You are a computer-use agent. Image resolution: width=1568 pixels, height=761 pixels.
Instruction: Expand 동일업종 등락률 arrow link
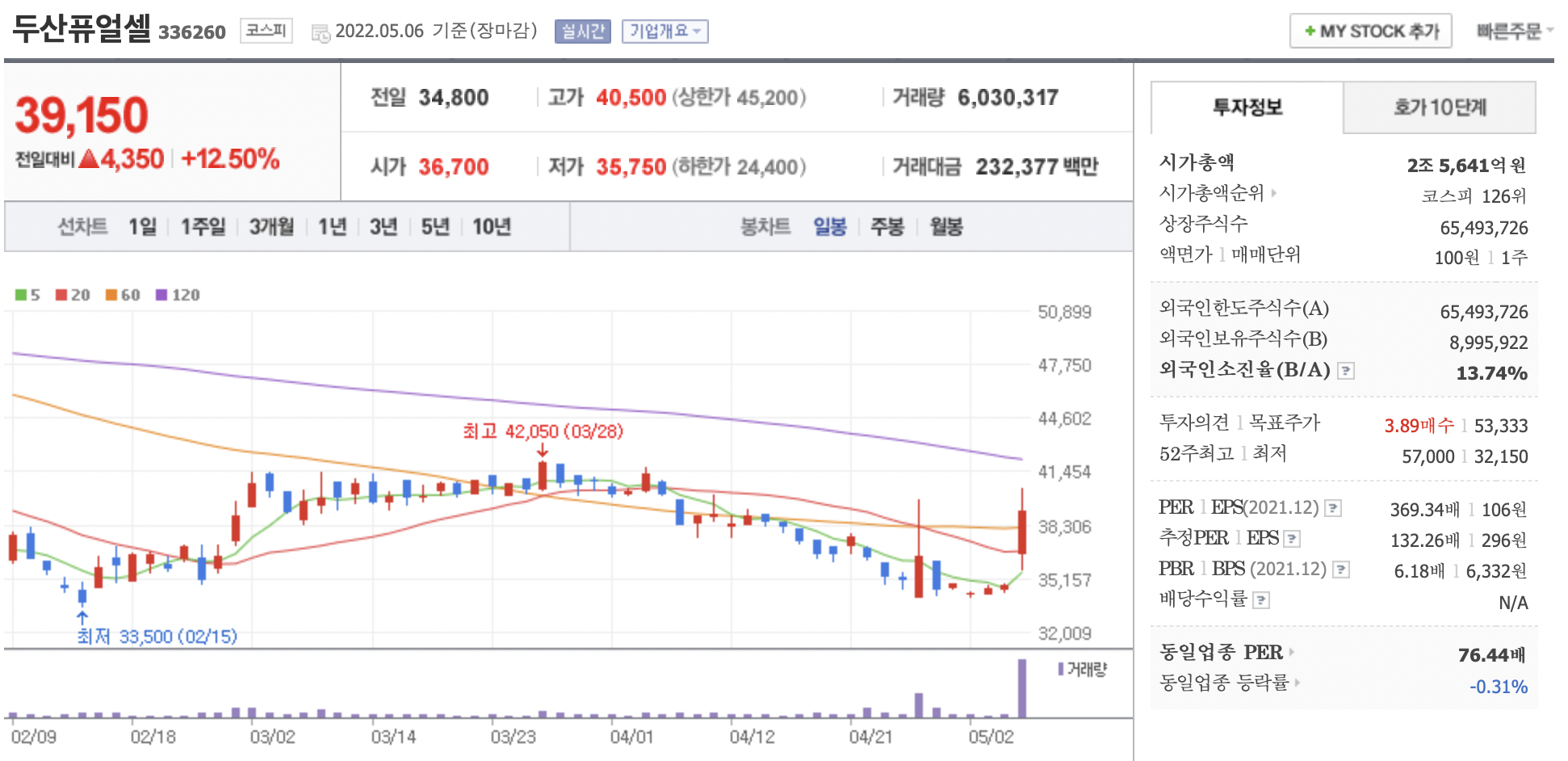coord(1297,683)
